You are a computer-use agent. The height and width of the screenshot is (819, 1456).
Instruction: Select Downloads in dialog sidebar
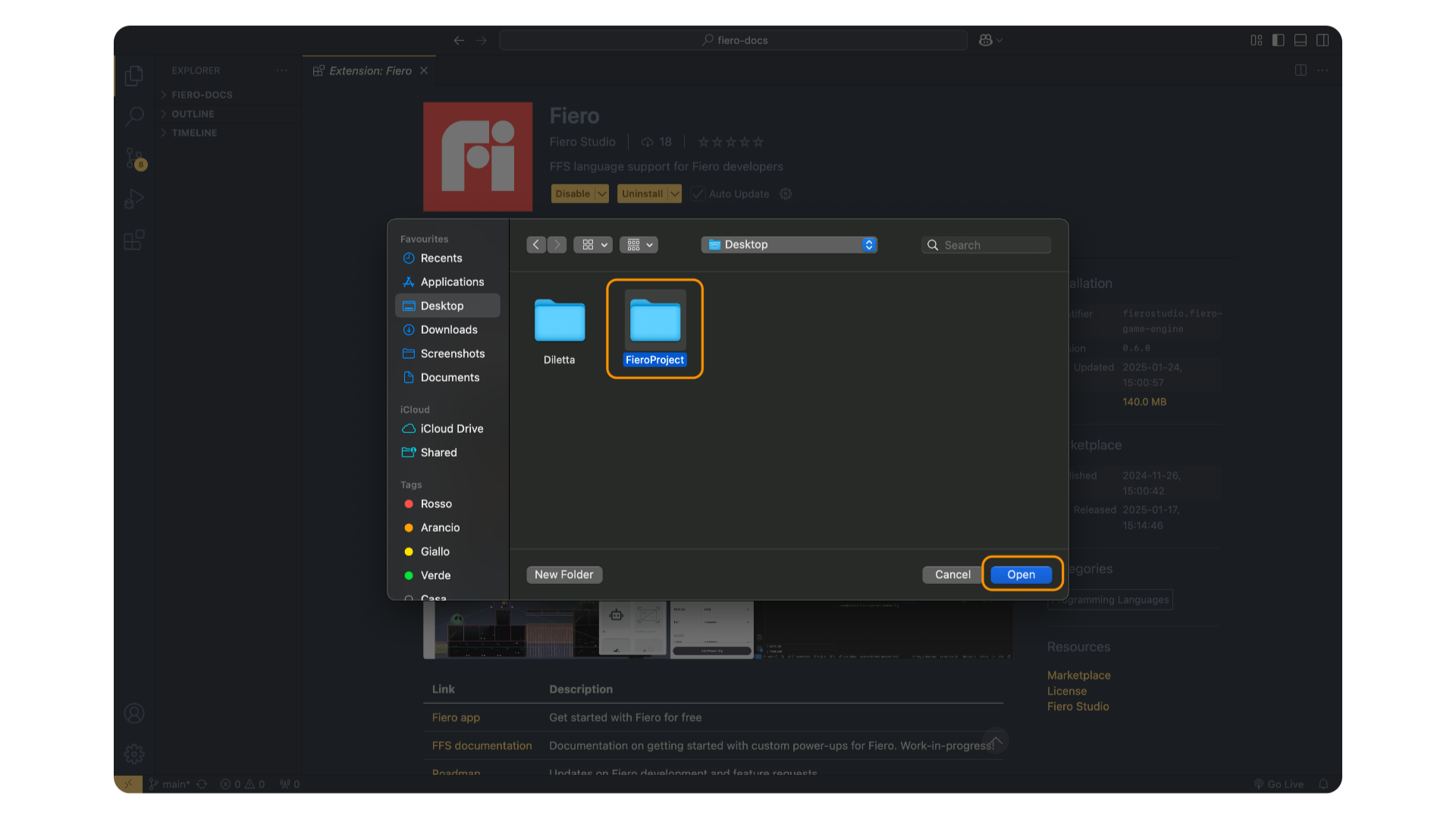point(447,330)
